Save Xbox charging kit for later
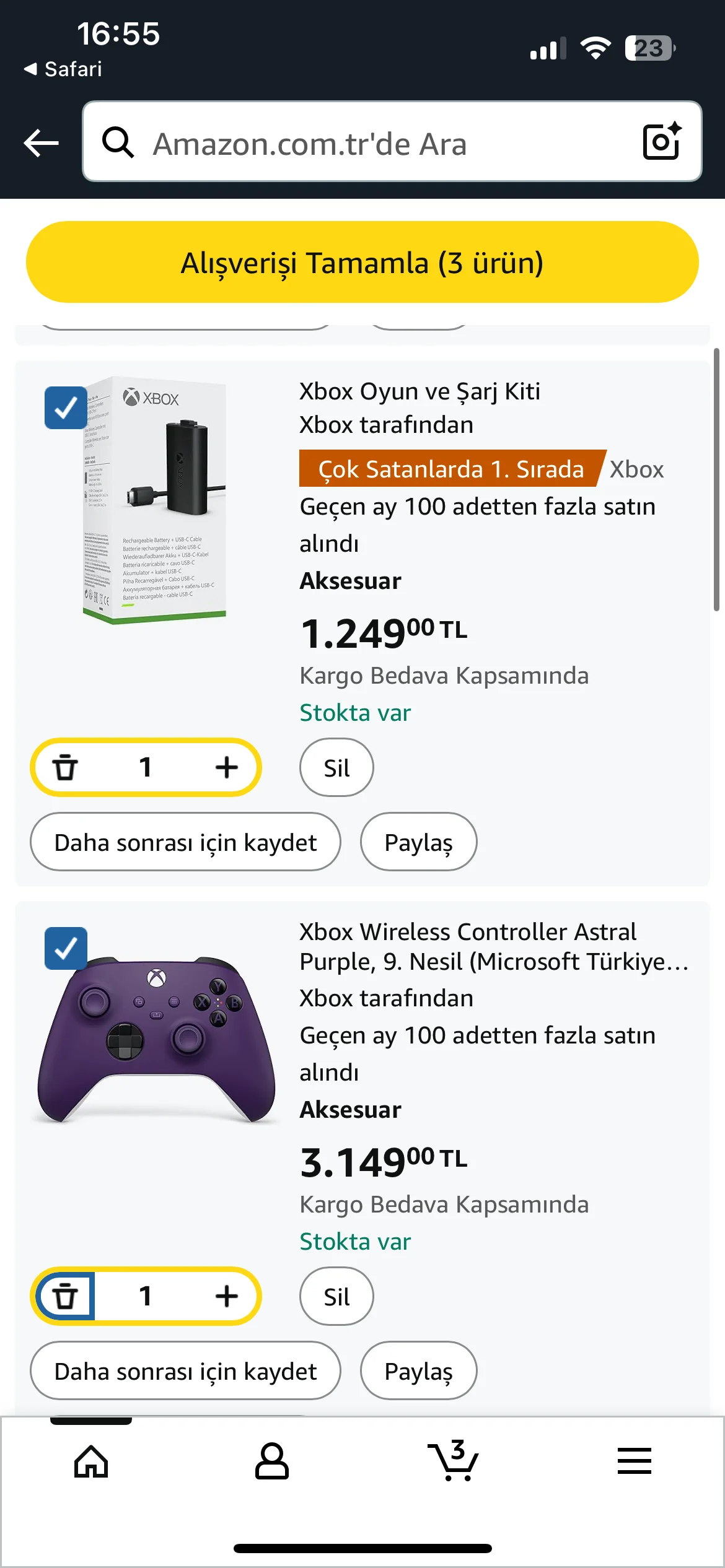The image size is (725, 1568). 185,842
